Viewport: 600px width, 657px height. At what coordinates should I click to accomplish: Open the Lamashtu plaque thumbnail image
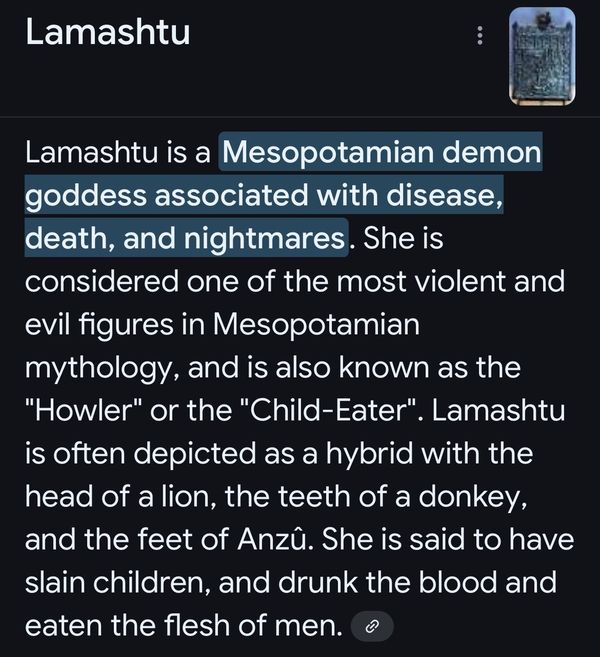point(542,57)
